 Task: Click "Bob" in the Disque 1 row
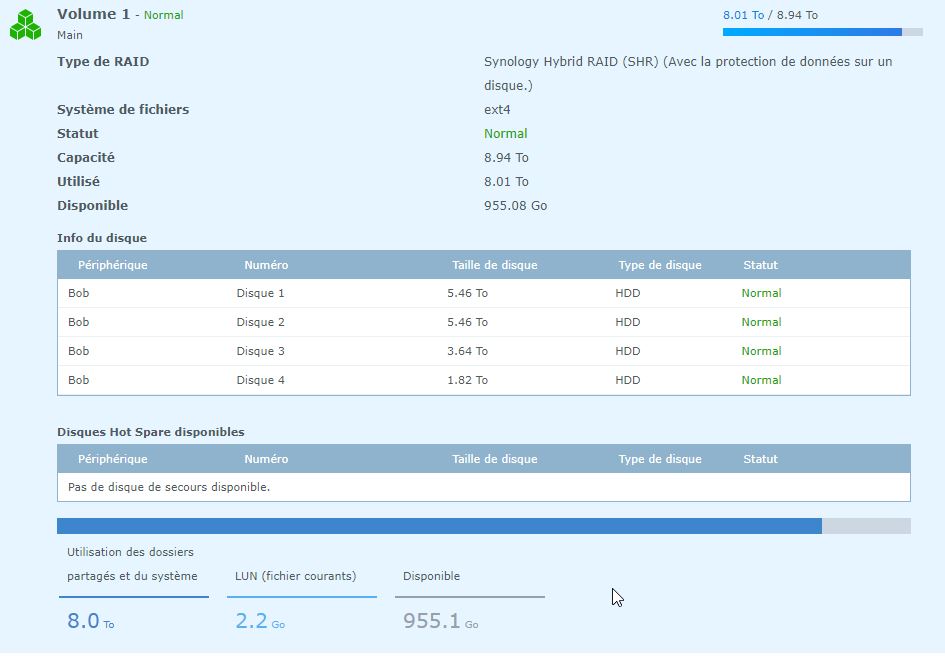click(x=78, y=294)
